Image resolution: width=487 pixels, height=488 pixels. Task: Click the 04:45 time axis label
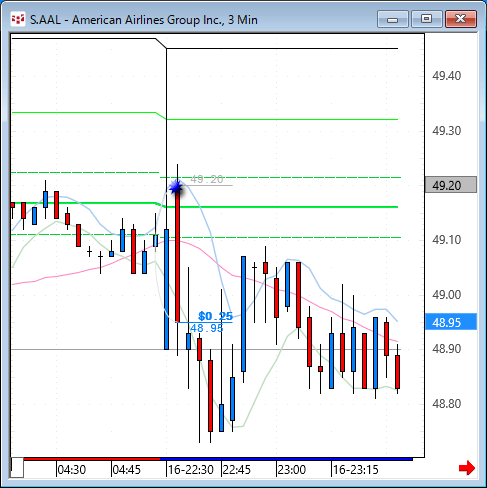pos(127,470)
